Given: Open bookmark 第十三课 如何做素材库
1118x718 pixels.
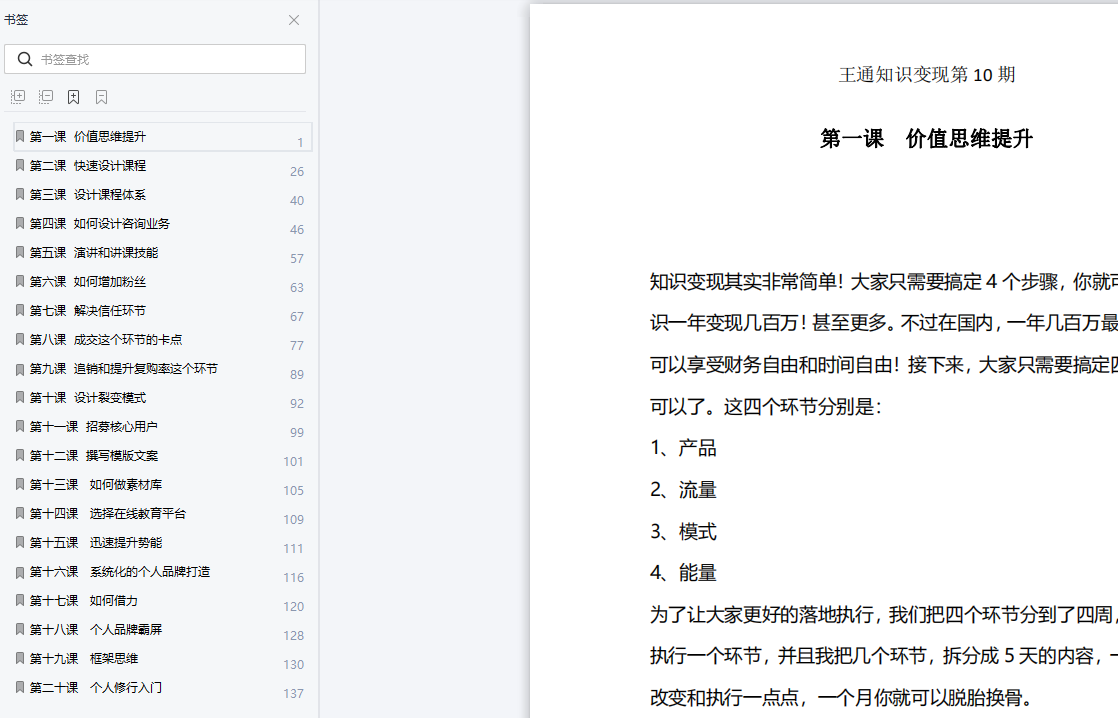Looking at the screenshot, I should tap(163, 484).
